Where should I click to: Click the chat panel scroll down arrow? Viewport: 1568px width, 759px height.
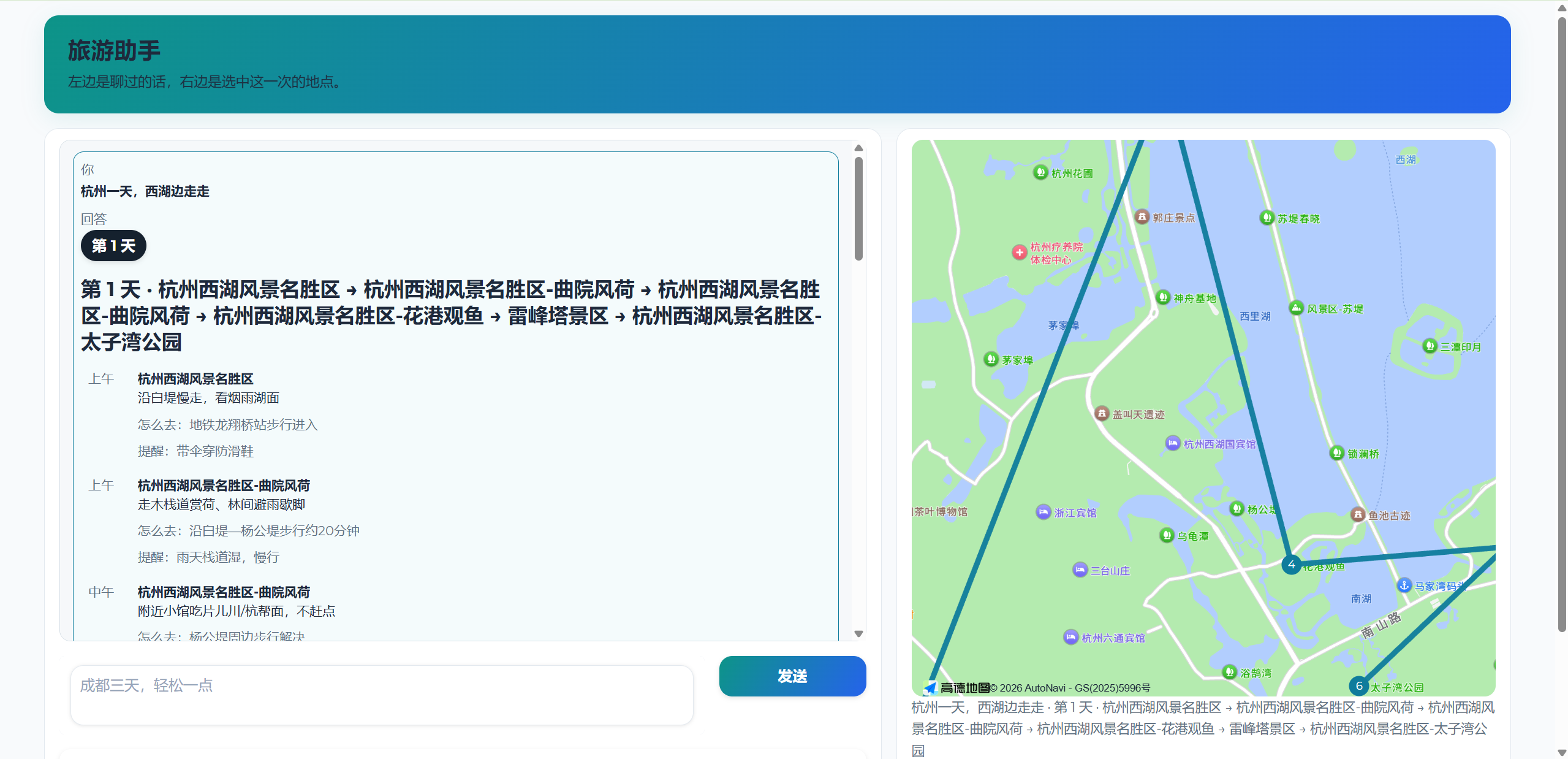[x=858, y=634]
